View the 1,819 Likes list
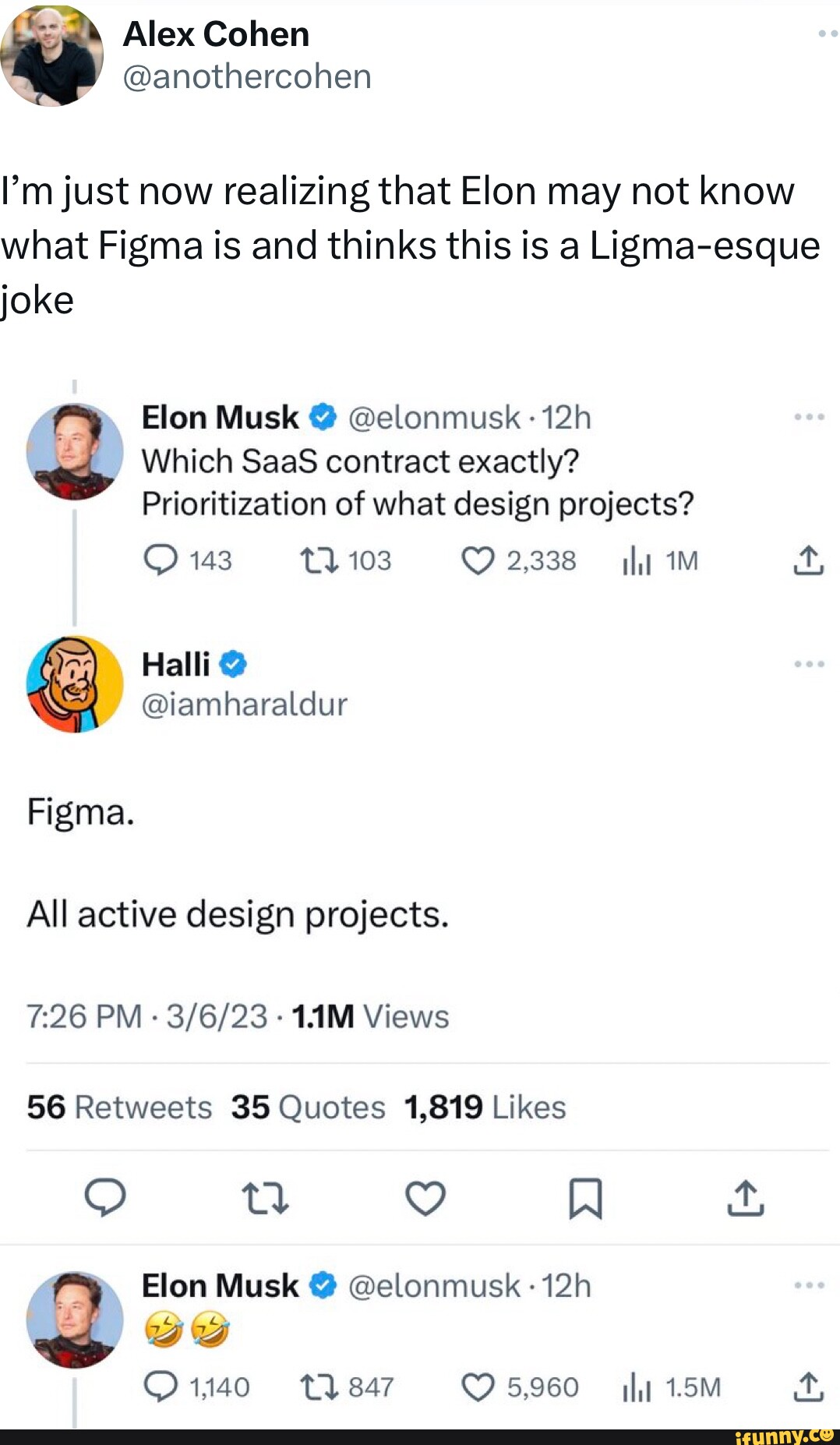The height and width of the screenshot is (1445, 840). 485,1108
